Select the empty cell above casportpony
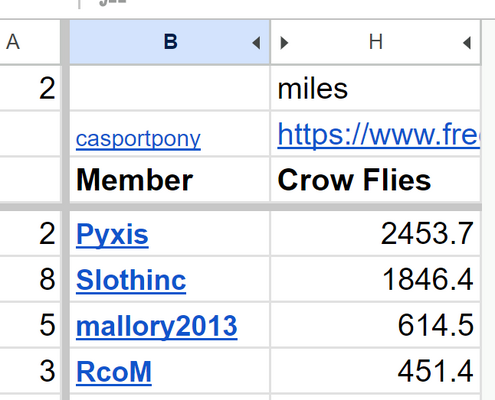The image size is (495, 400). [170, 88]
